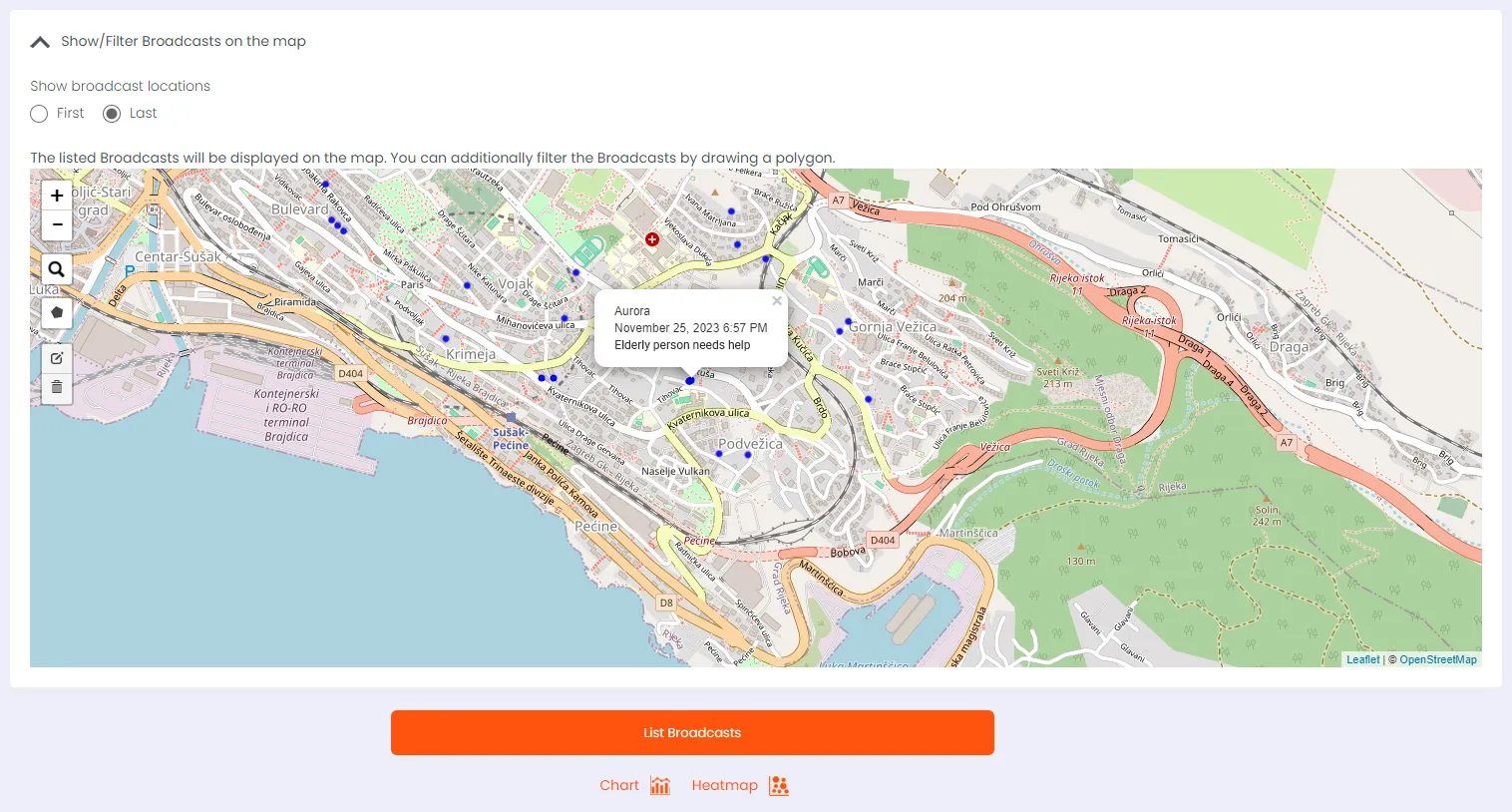Image resolution: width=1512 pixels, height=812 pixels.
Task: Select the First broadcast location option
Action: coord(39,114)
